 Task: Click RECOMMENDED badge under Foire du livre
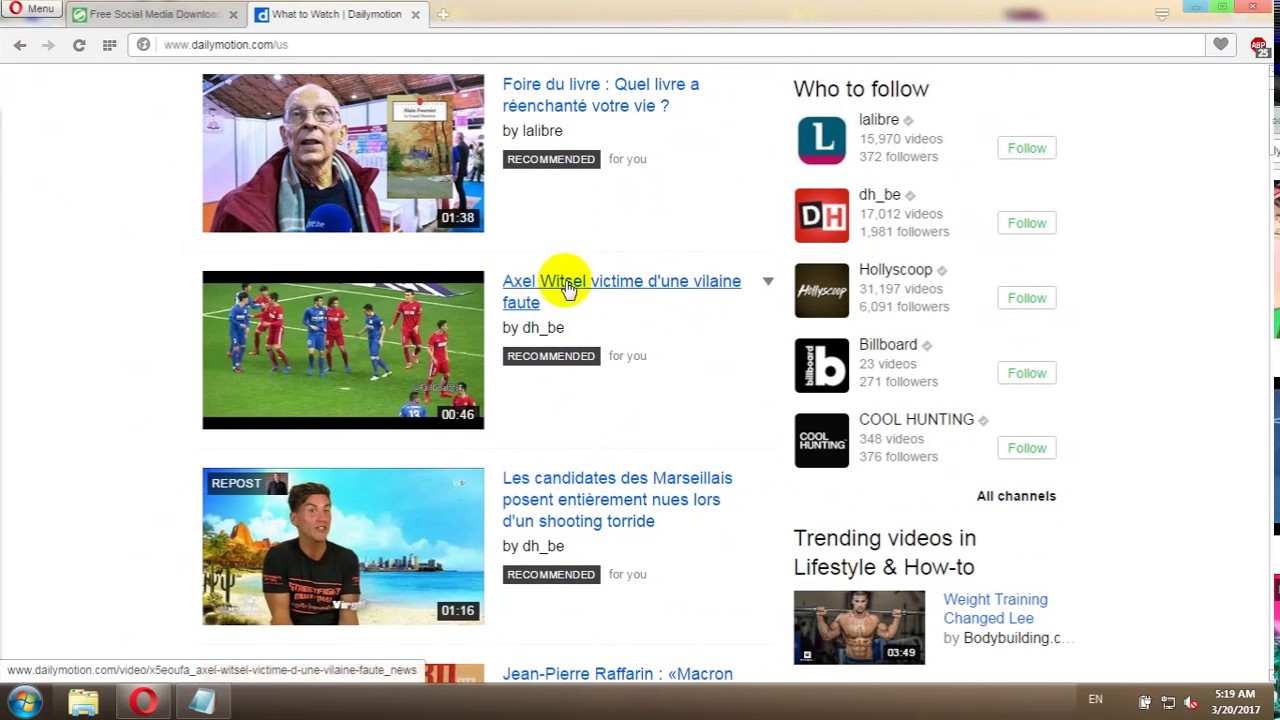pos(551,159)
